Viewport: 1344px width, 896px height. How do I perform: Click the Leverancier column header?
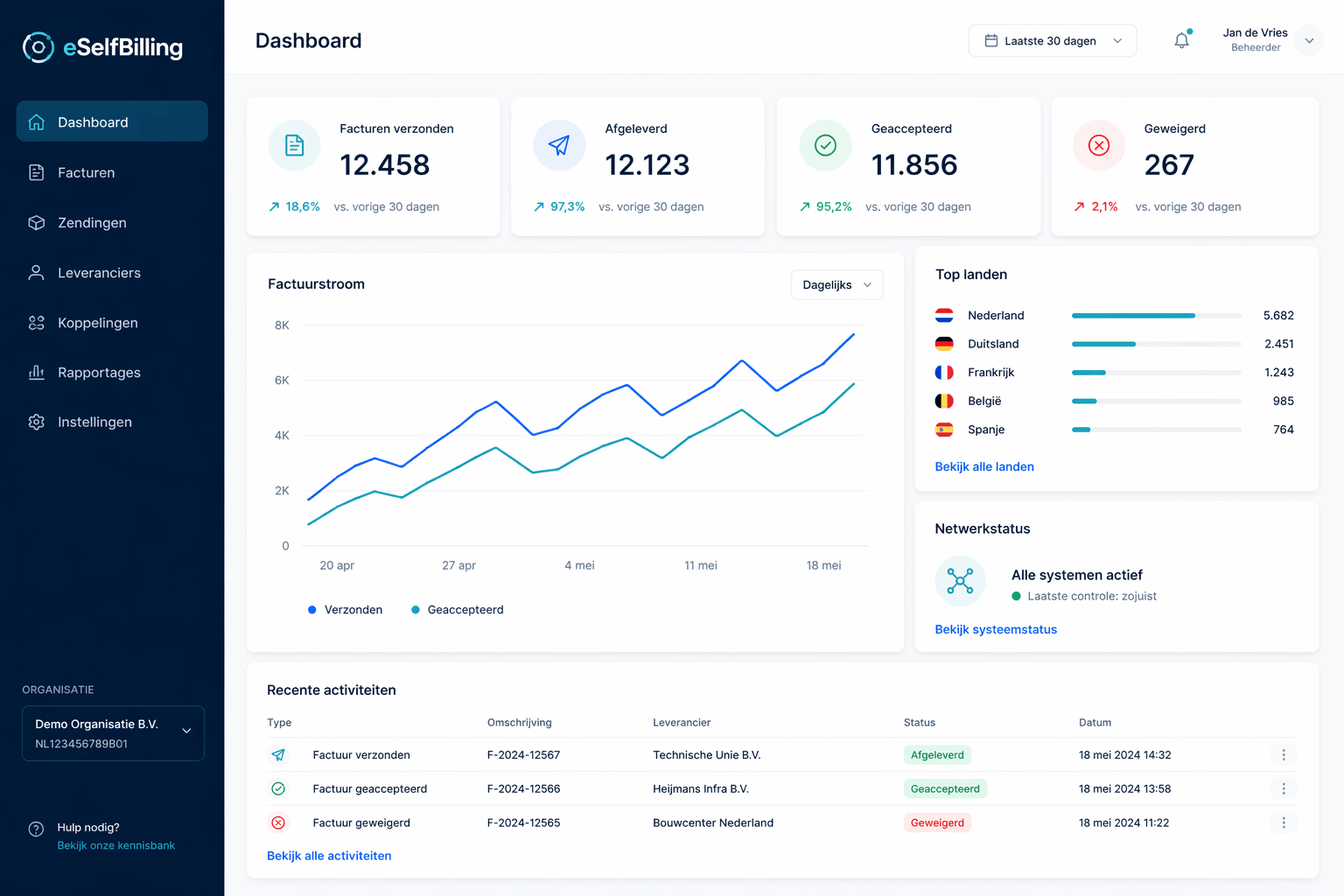tap(682, 723)
